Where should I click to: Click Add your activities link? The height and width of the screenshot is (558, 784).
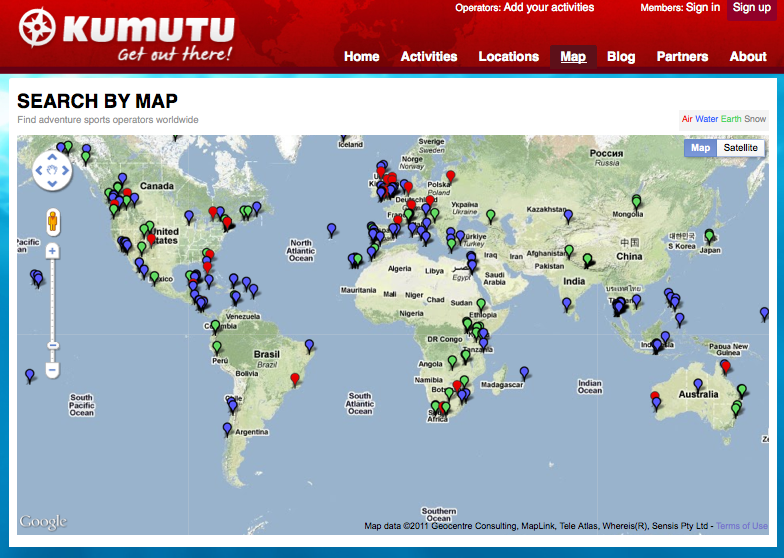pyautogui.click(x=548, y=8)
